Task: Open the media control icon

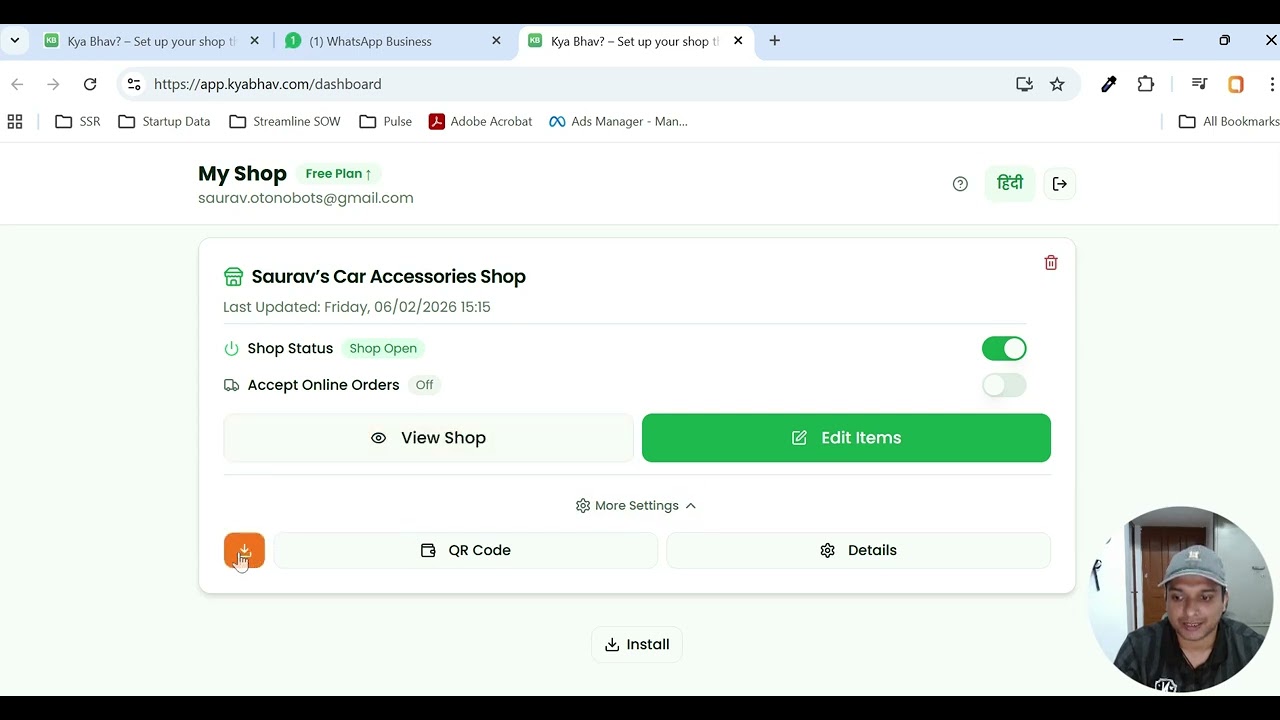Action: click(1199, 84)
